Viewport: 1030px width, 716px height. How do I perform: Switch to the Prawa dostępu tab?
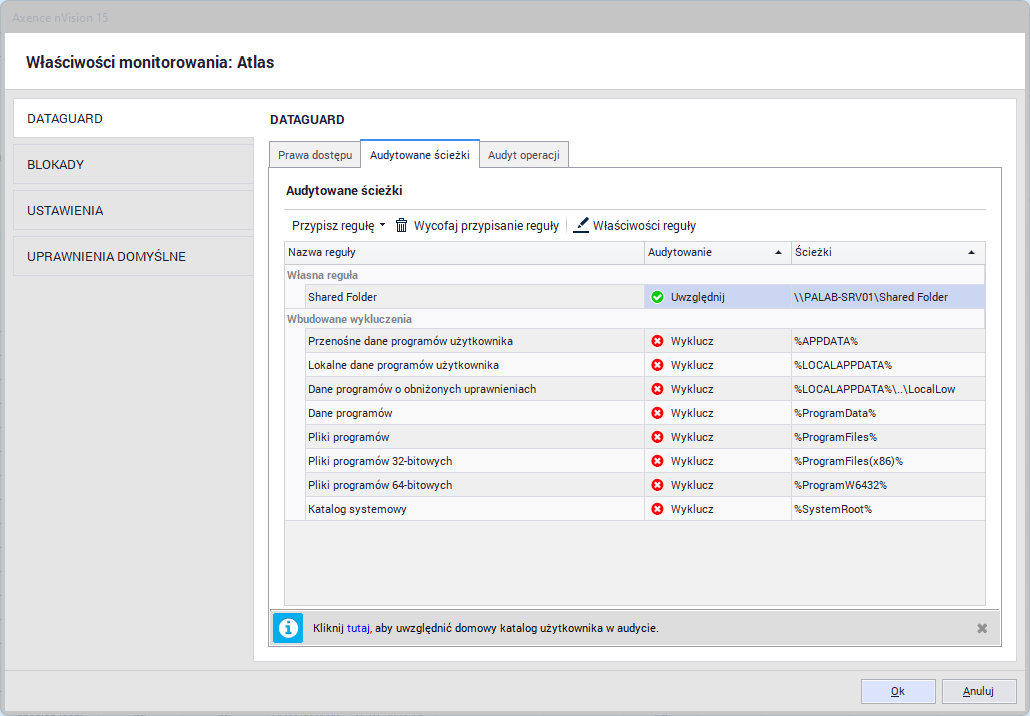(x=315, y=155)
